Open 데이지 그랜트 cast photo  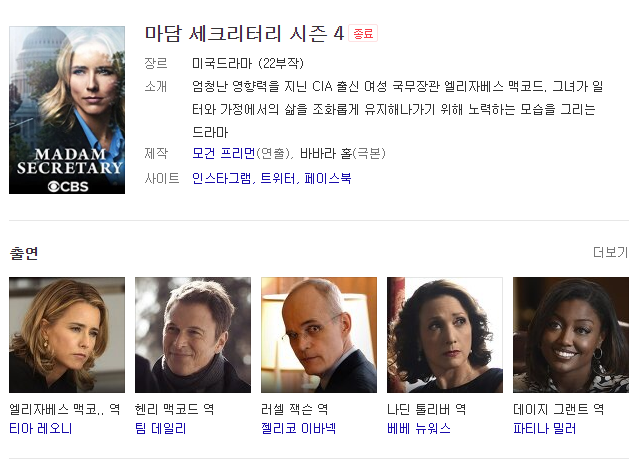click(571, 335)
